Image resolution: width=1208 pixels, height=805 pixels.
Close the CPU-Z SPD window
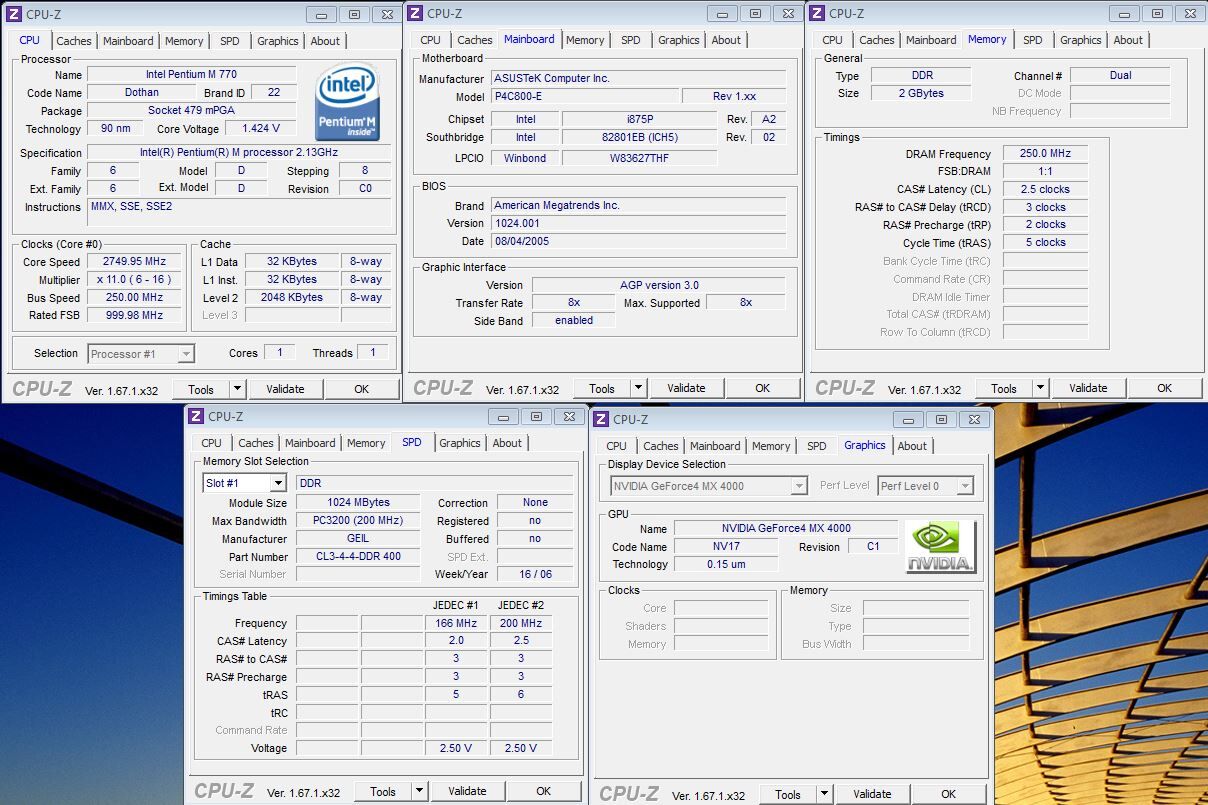click(x=569, y=416)
